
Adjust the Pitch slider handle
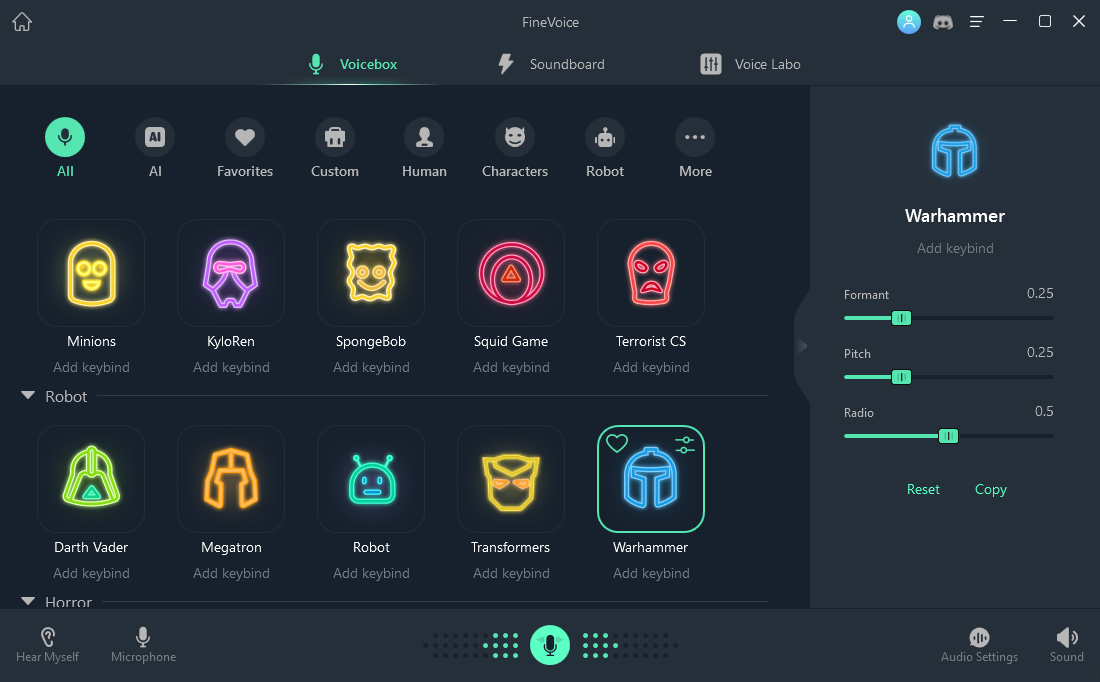click(901, 377)
